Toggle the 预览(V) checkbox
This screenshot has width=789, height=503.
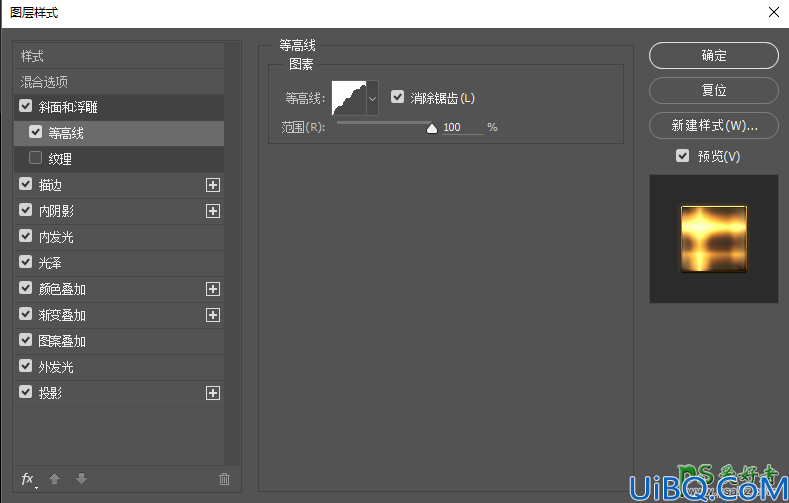pyautogui.click(x=682, y=156)
